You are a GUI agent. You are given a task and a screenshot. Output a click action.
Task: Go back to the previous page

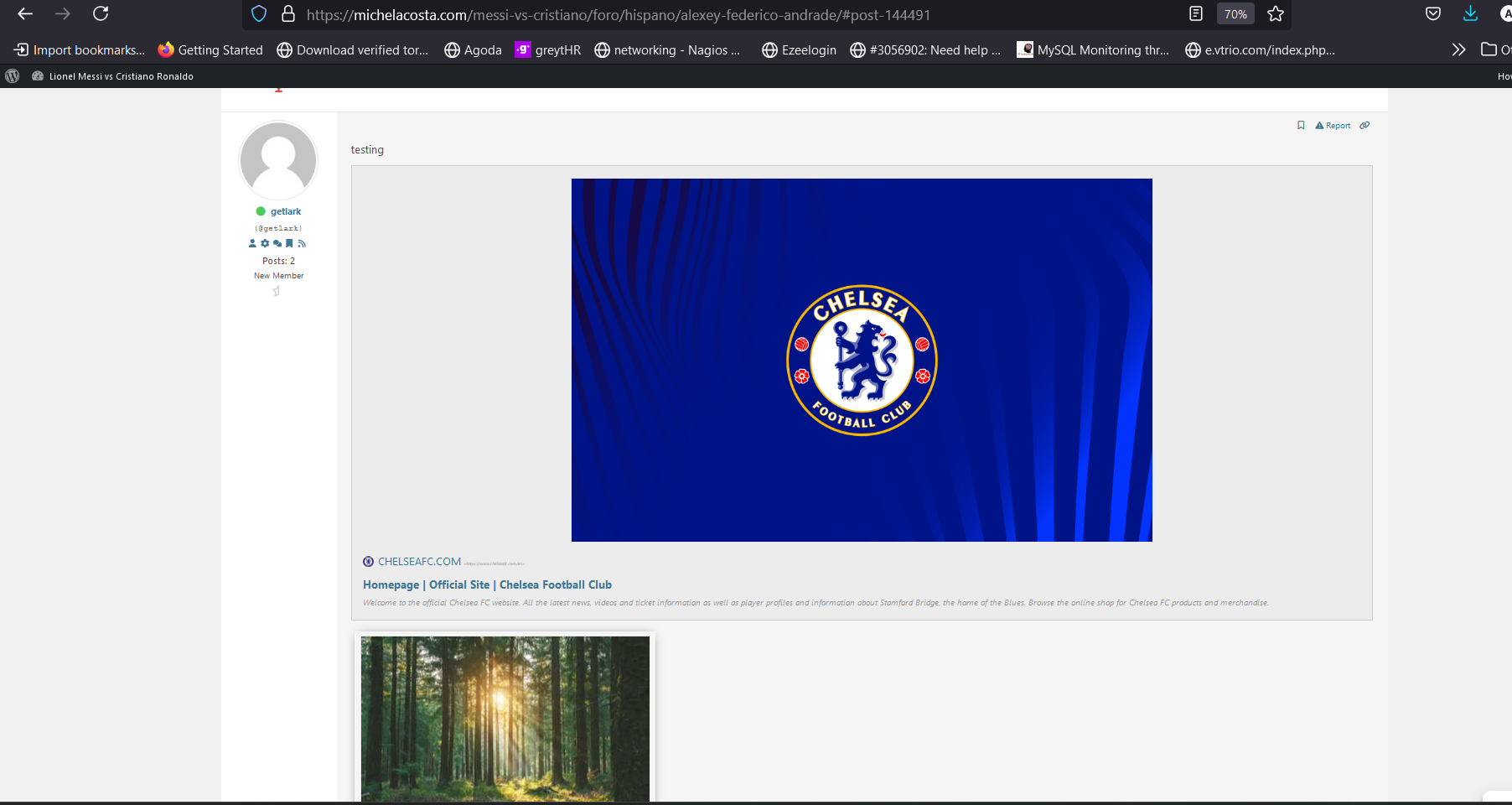(25, 13)
